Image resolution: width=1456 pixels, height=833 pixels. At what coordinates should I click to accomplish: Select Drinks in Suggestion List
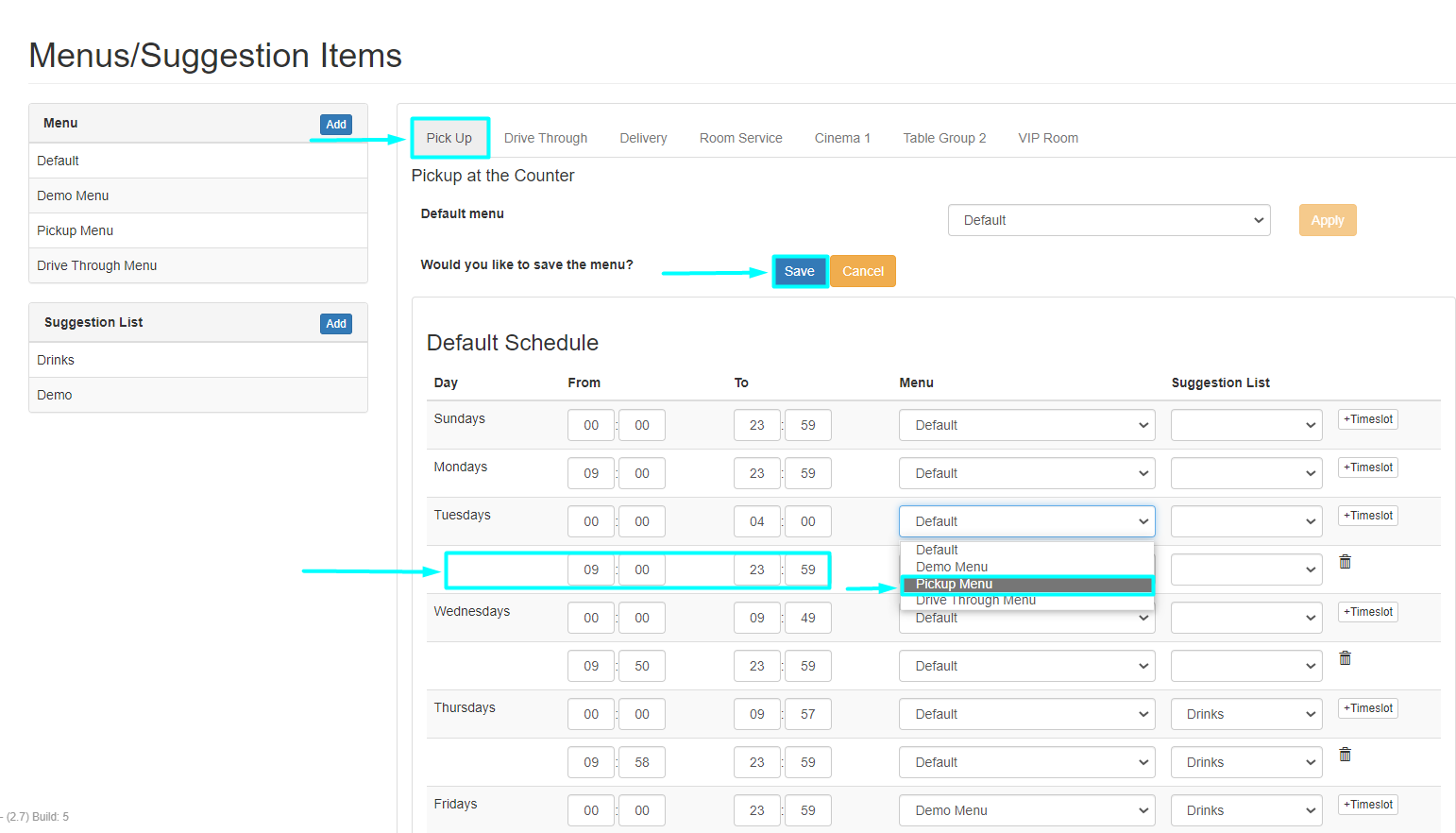[x=198, y=360]
